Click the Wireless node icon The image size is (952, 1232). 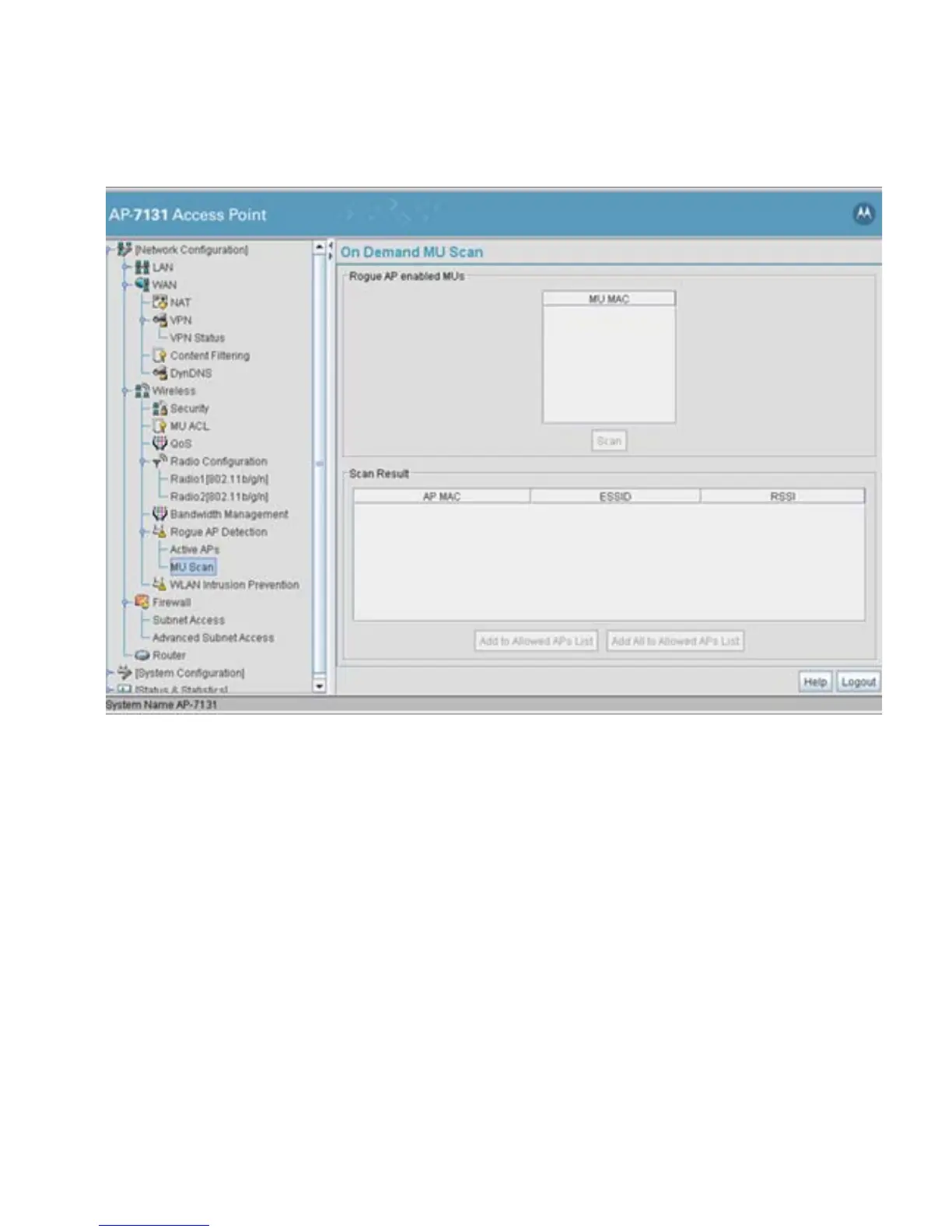pyautogui.click(x=142, y=390)
